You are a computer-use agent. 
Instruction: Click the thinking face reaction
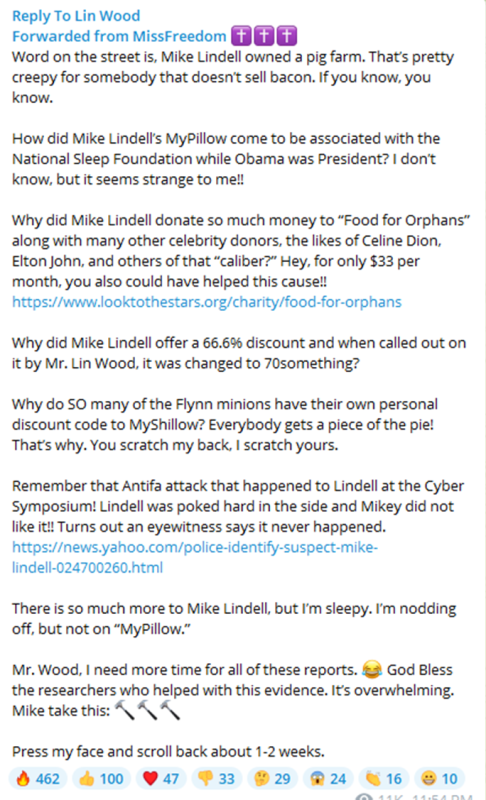[x=272, y=779]
